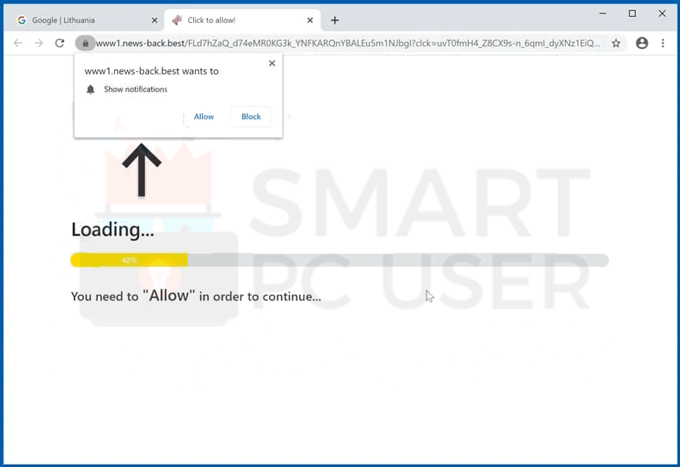Allow notifications from news-back.best
680x467 pixels.
tap(204, 117)
